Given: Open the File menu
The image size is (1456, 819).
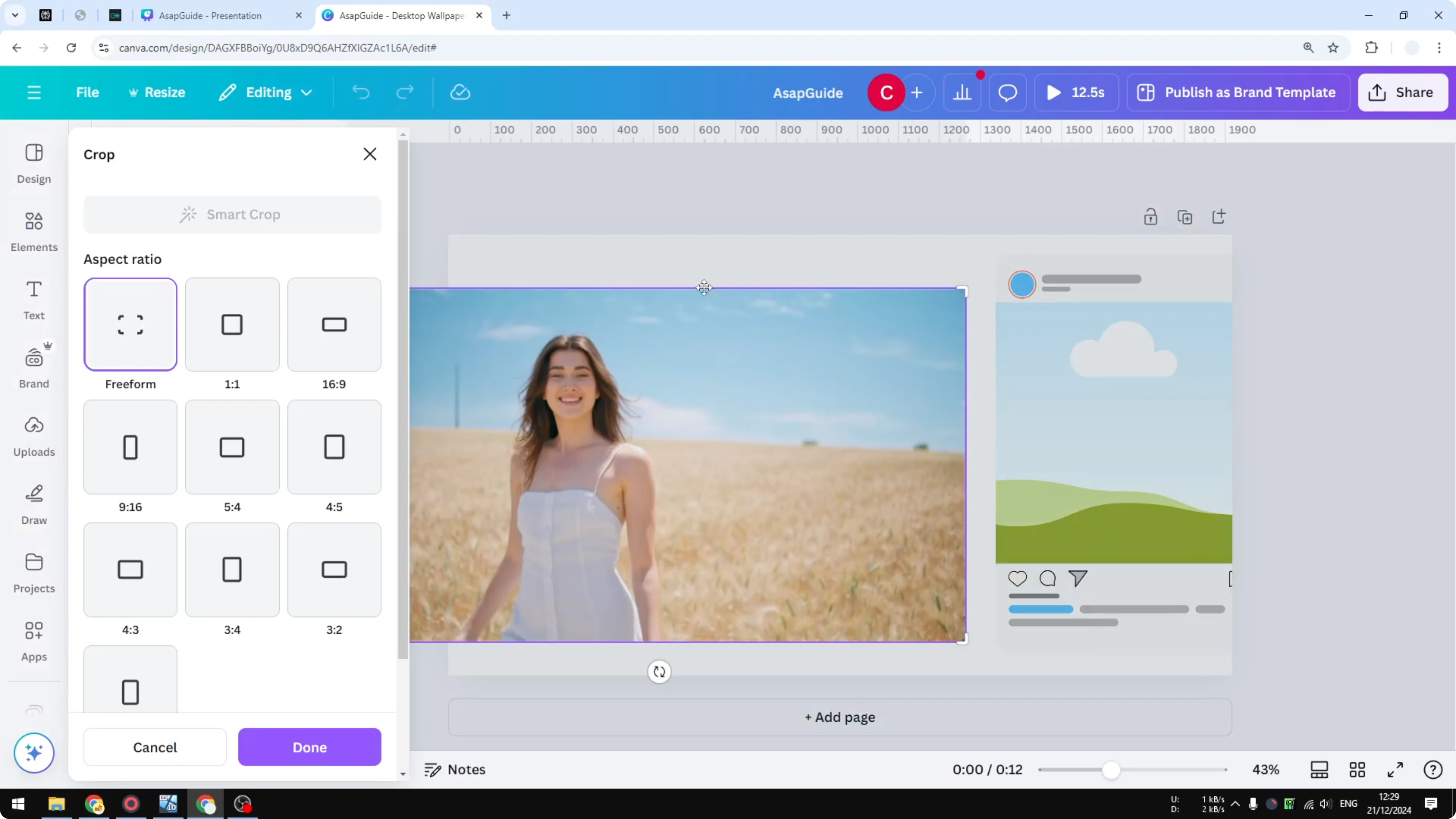Looking at the screenshot, I should click(x=87, y=92).
